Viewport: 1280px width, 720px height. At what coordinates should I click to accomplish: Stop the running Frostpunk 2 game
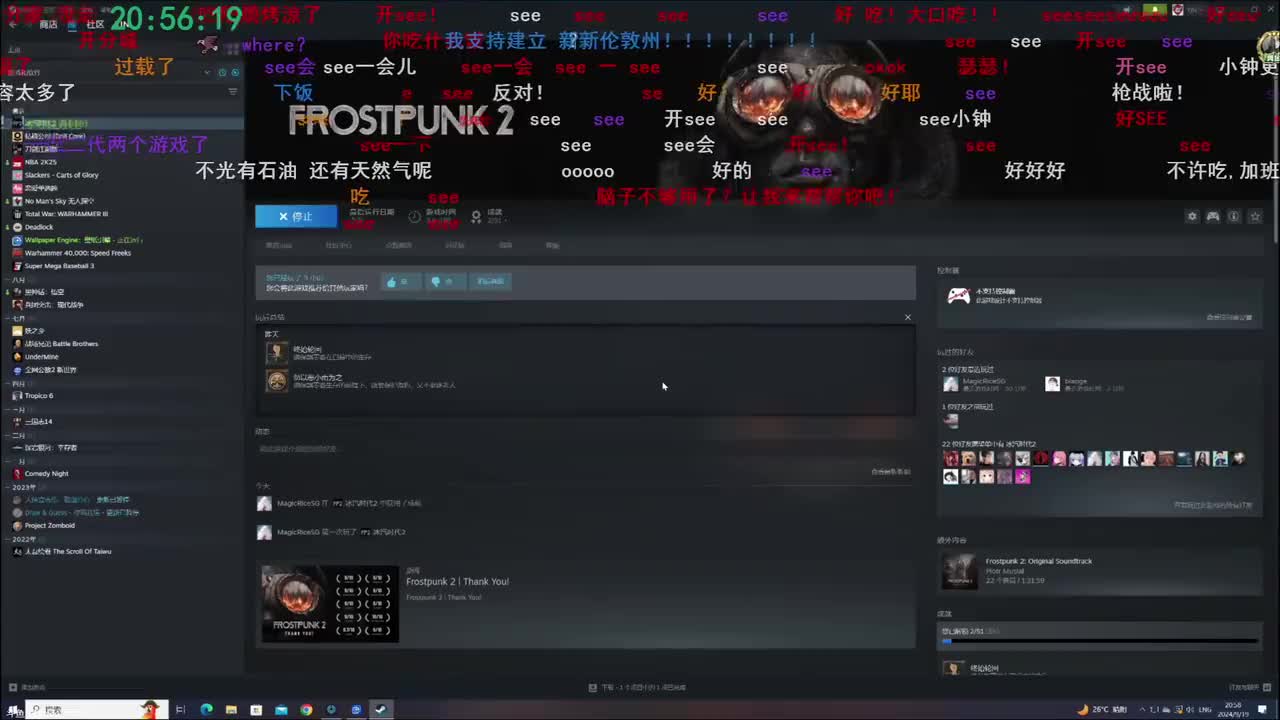[296, 216]
